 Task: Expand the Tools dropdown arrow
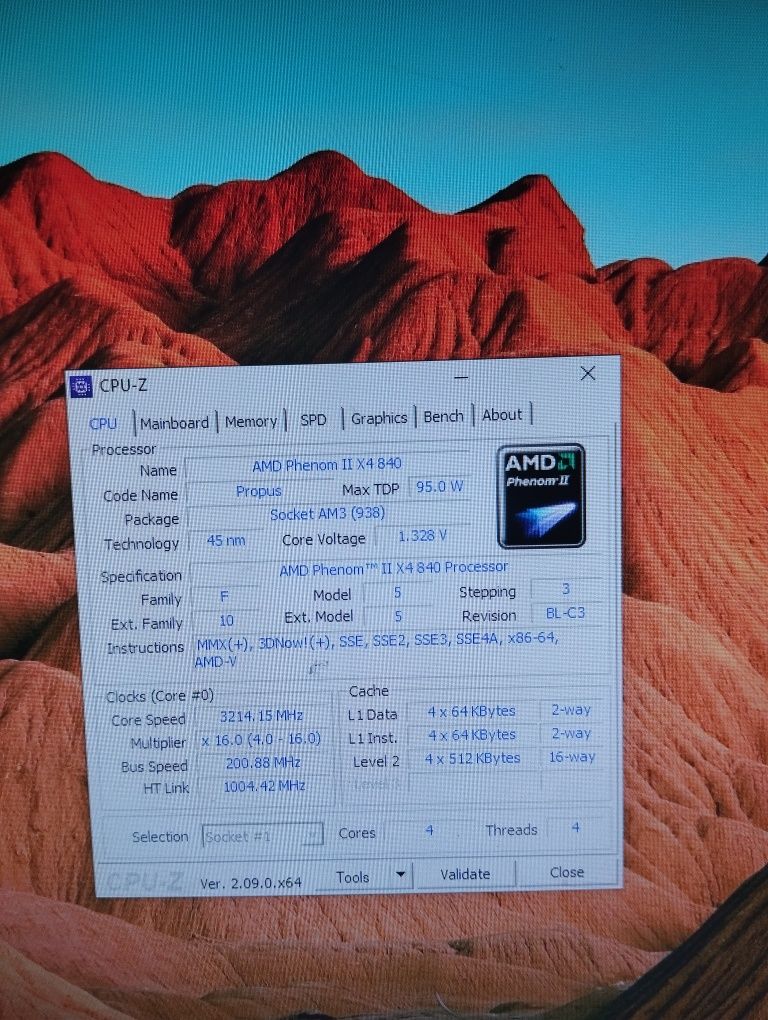pyautogui.click(x=401, y=875)
